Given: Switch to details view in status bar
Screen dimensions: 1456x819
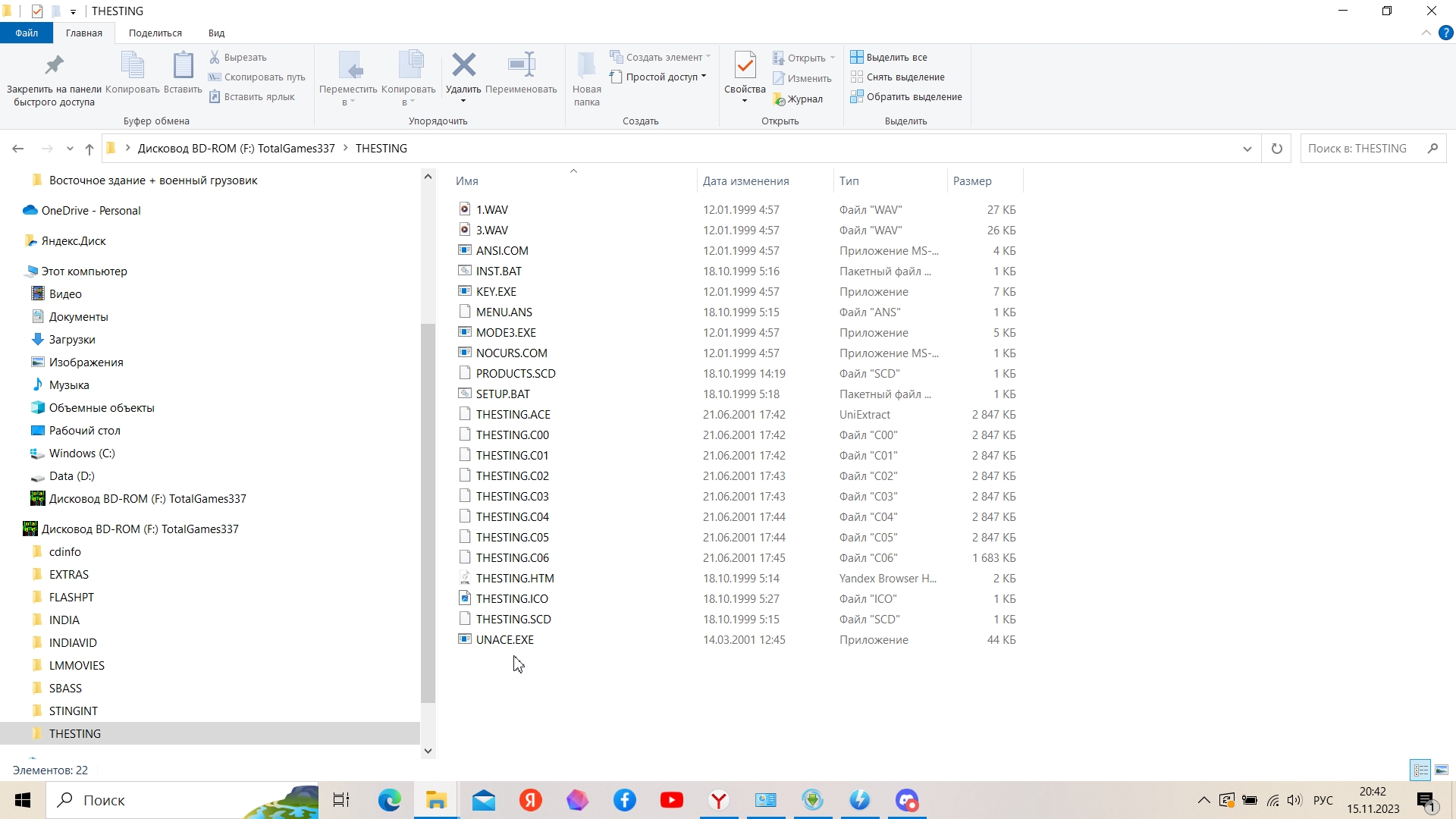Looking at the screenshot, I should pyautogui.click(x=1421, y=770).
